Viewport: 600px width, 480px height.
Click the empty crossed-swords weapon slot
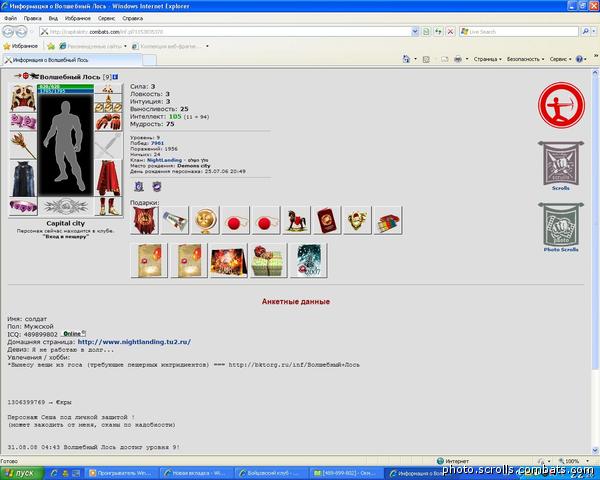[x=108, y=145]
